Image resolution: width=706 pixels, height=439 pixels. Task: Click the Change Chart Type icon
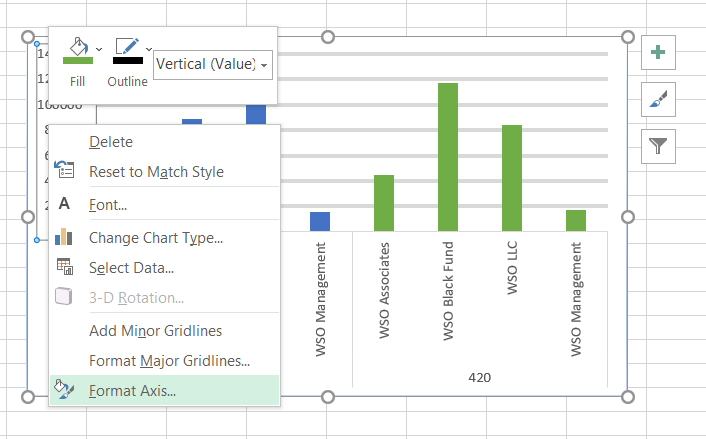click(65, 237)
